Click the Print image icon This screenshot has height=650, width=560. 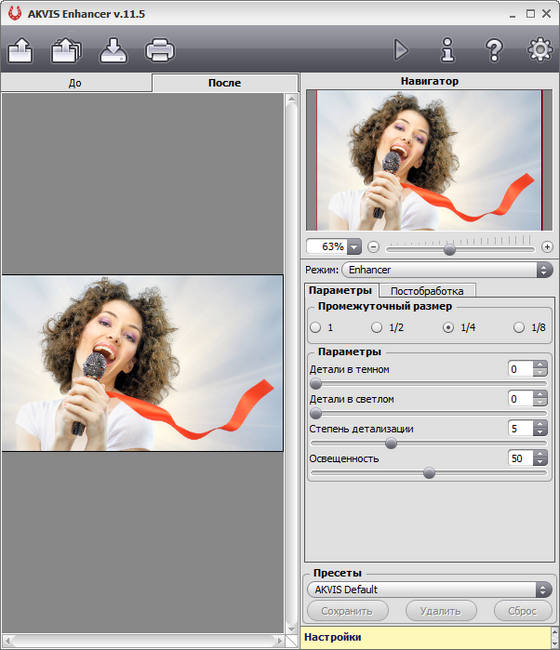160,50
